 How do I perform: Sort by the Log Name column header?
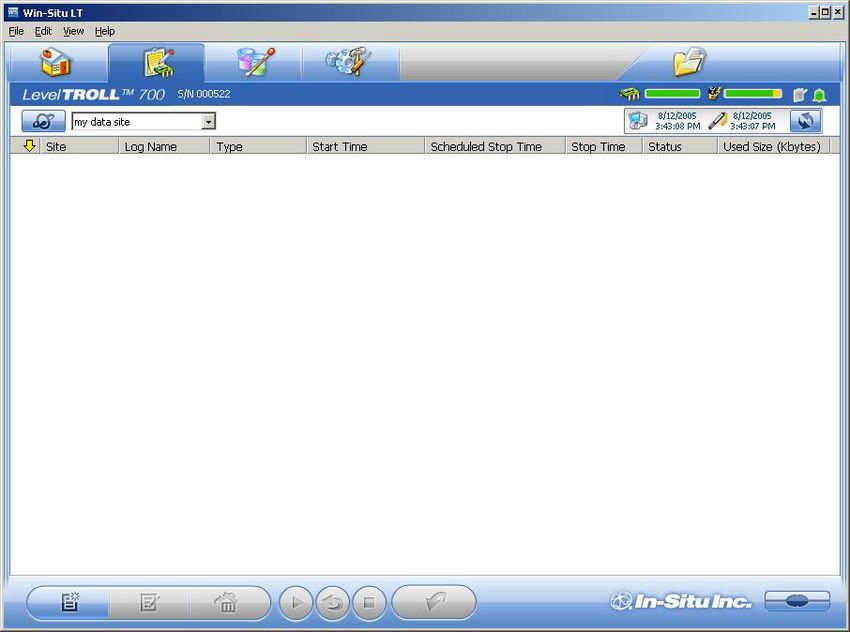164,146
